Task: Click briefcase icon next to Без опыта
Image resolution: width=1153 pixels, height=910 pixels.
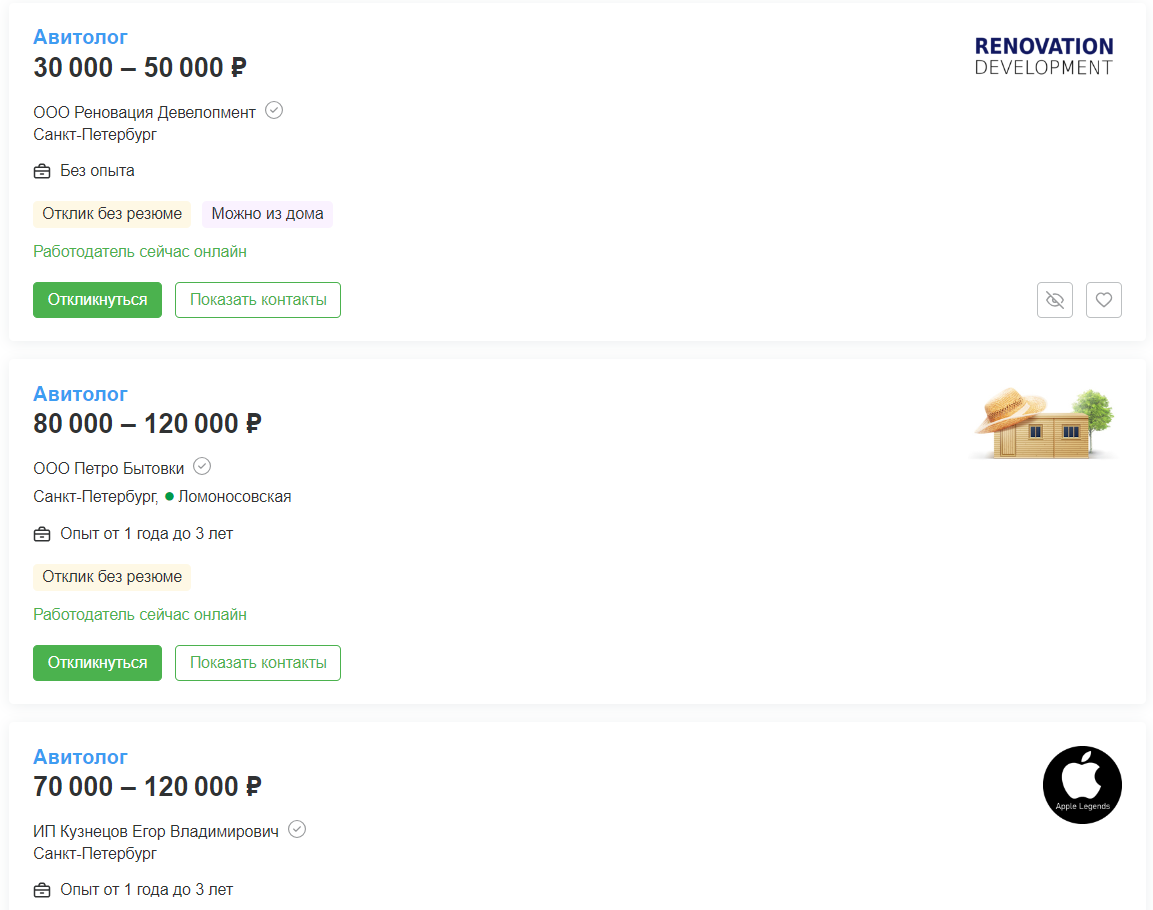Action: pos(42,171)
